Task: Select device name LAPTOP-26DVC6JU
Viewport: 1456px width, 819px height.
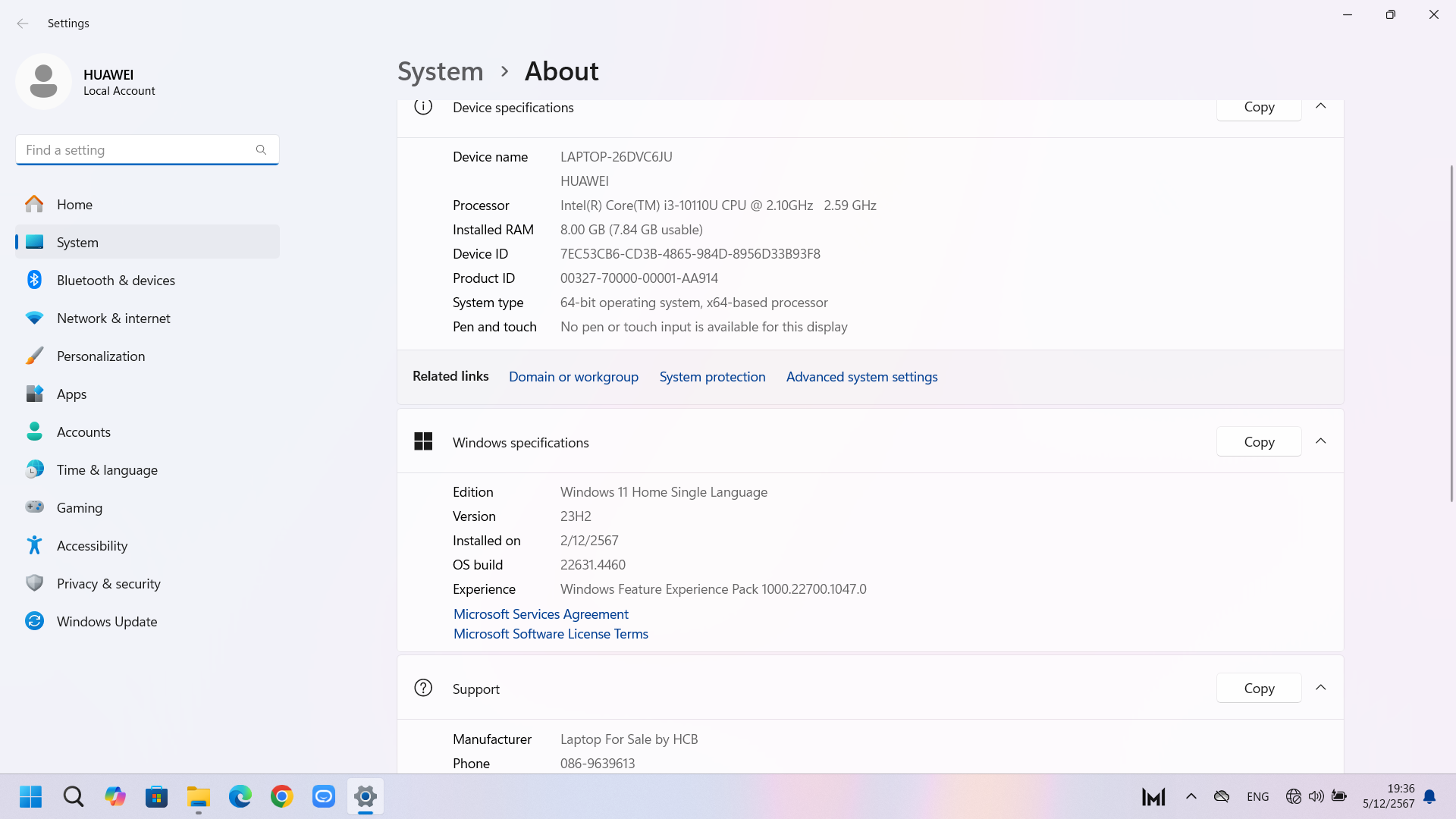Action: pyautogui.click(x=616, y=157)
